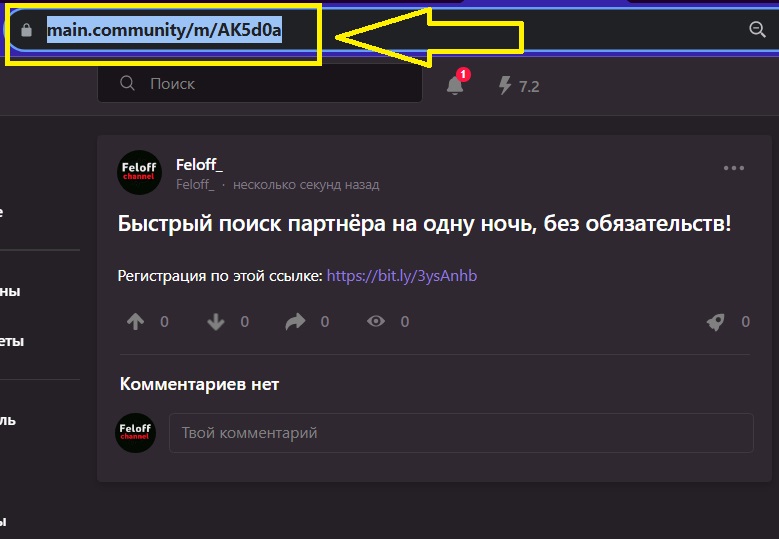Click the post title about партнёра
The width and height of the screenshot is (779, 539).
[424, 224]
